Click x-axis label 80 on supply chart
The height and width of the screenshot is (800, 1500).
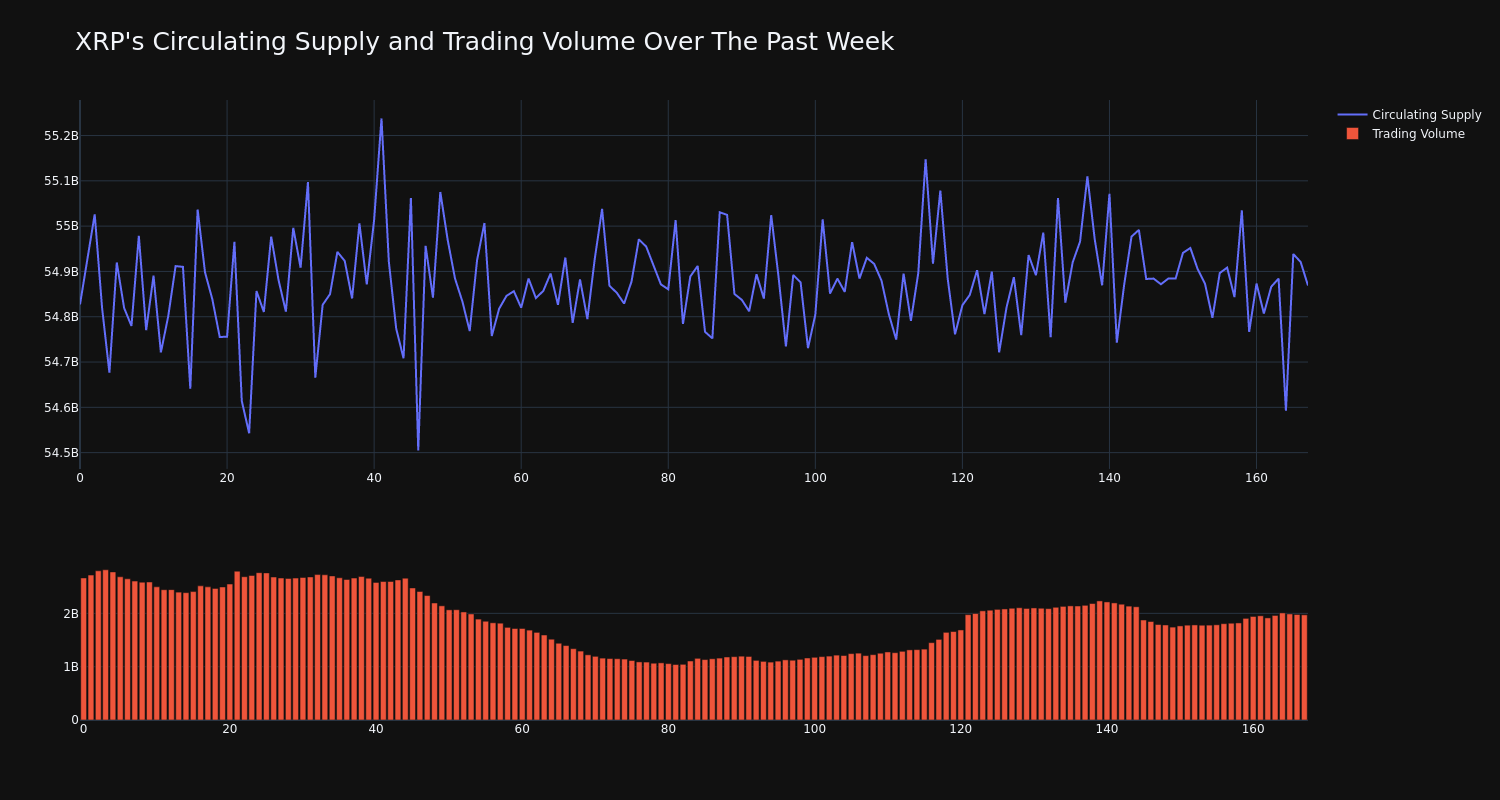coord(668,478)
